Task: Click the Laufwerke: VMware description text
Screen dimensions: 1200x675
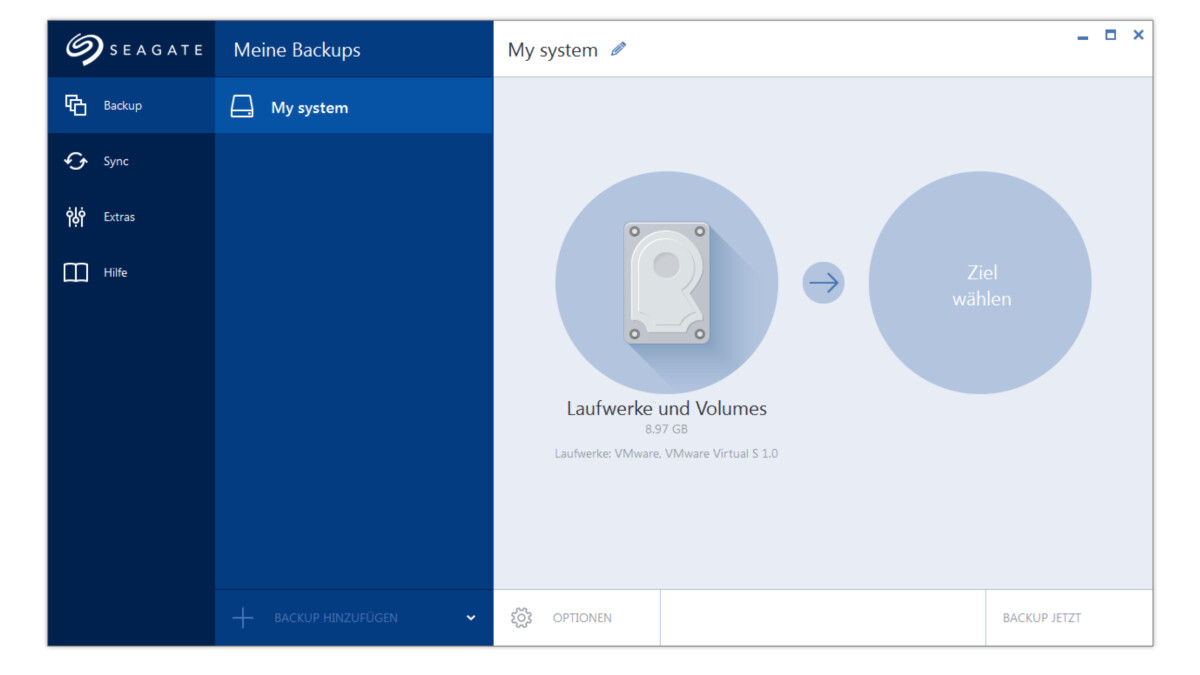Action: pos(667,453)
